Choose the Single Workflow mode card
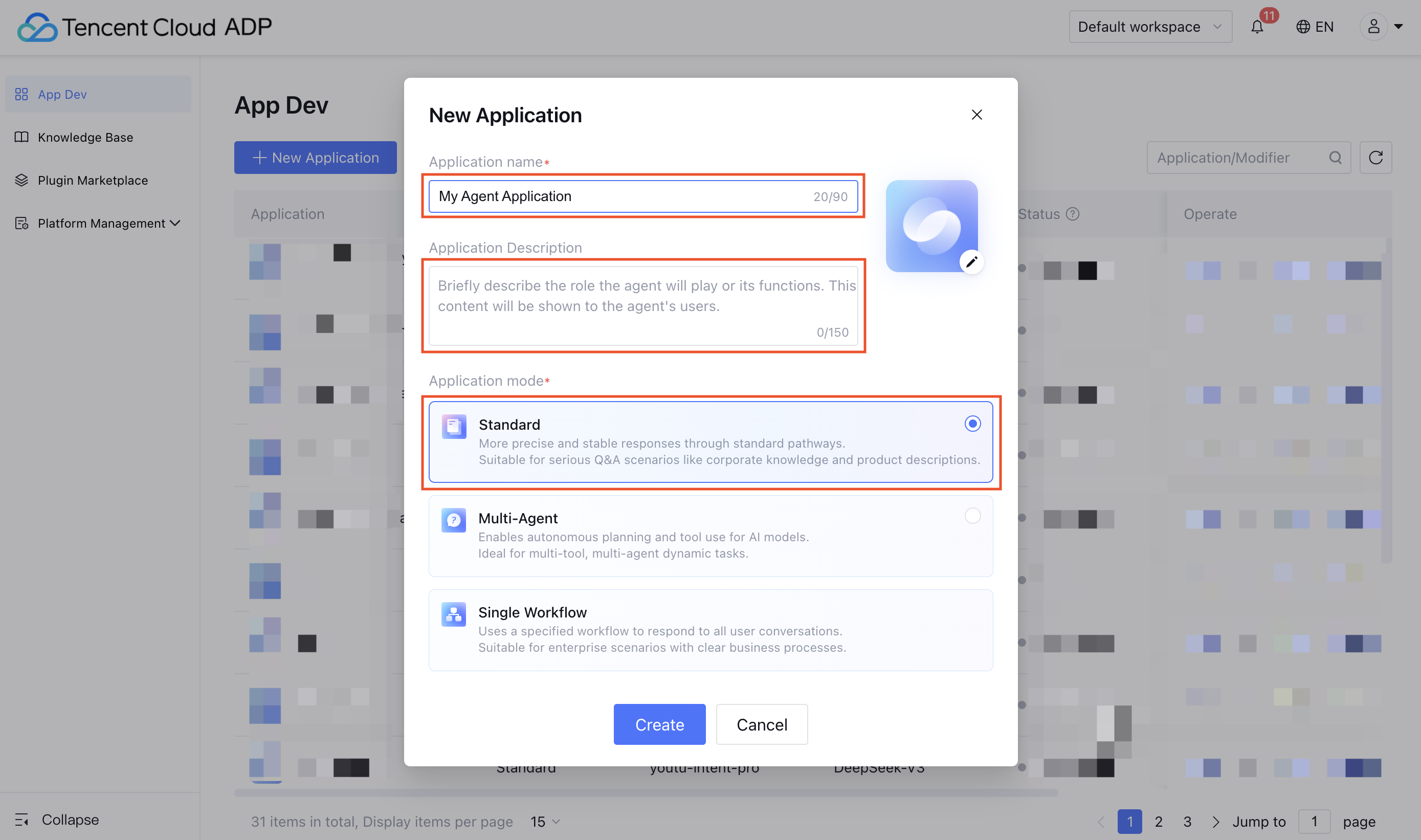1421x840 pixels. tap(710, 629)
